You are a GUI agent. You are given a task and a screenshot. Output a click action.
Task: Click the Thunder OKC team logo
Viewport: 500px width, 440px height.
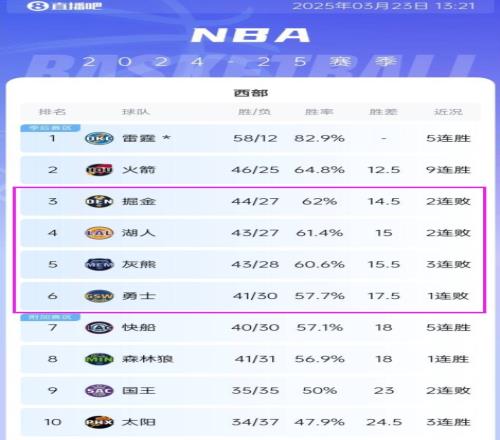click(x=99, y=138)
